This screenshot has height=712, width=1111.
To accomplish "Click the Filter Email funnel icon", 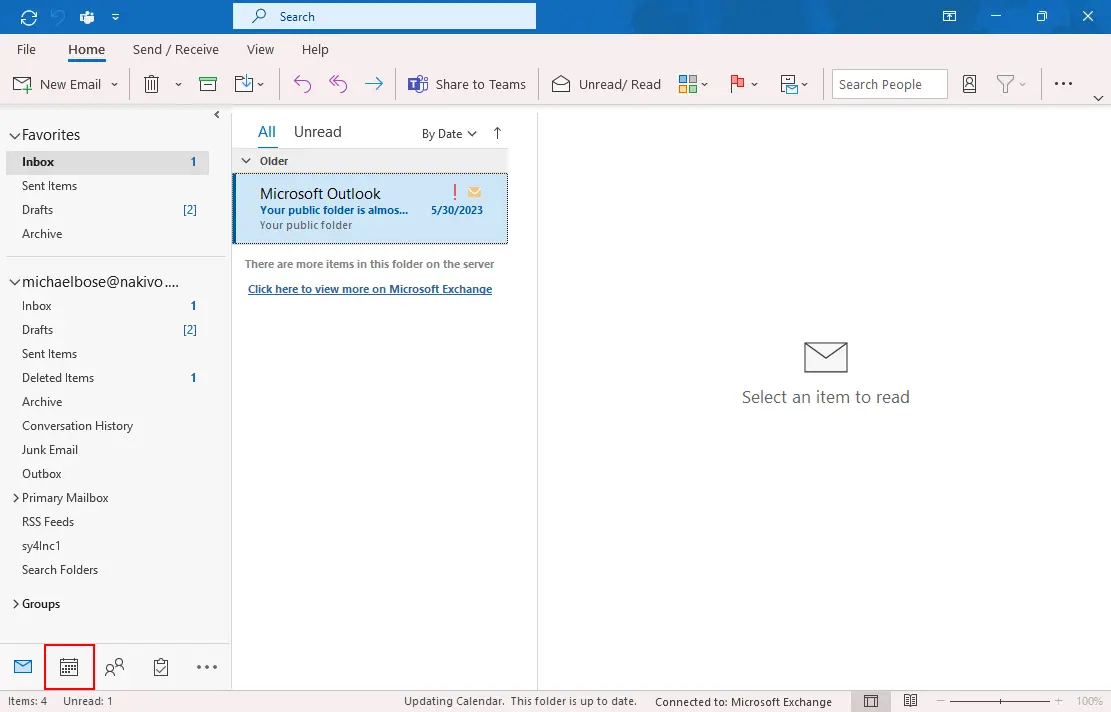I will coord(1005,84).
